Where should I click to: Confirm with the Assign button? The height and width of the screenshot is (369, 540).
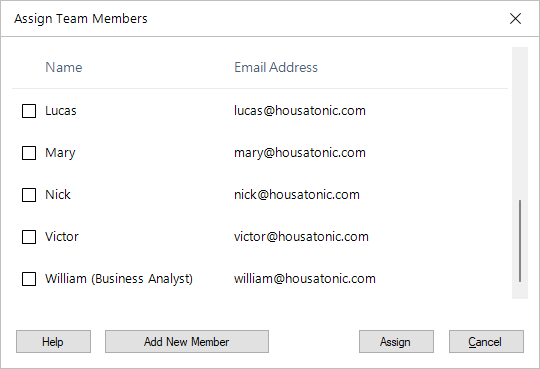[x=396, y=342]
